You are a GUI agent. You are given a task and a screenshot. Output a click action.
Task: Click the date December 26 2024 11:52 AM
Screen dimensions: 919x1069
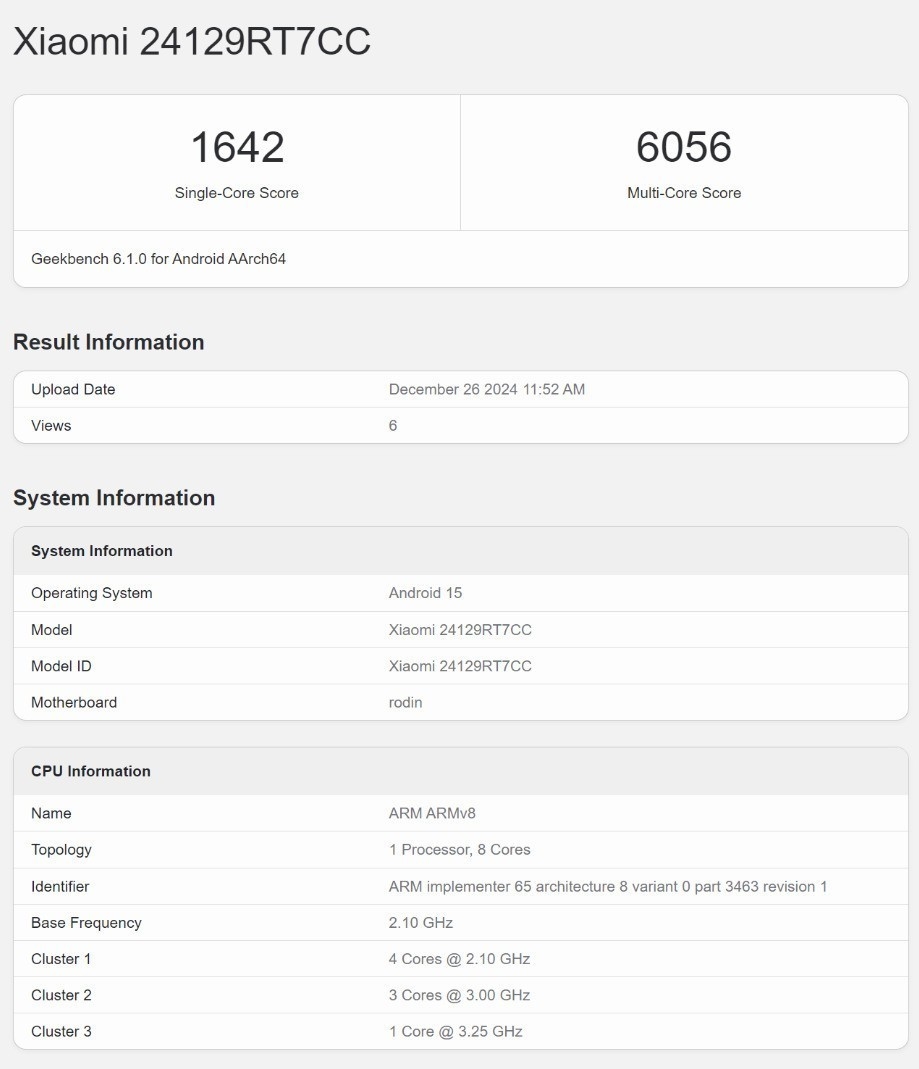coord(487,389)
